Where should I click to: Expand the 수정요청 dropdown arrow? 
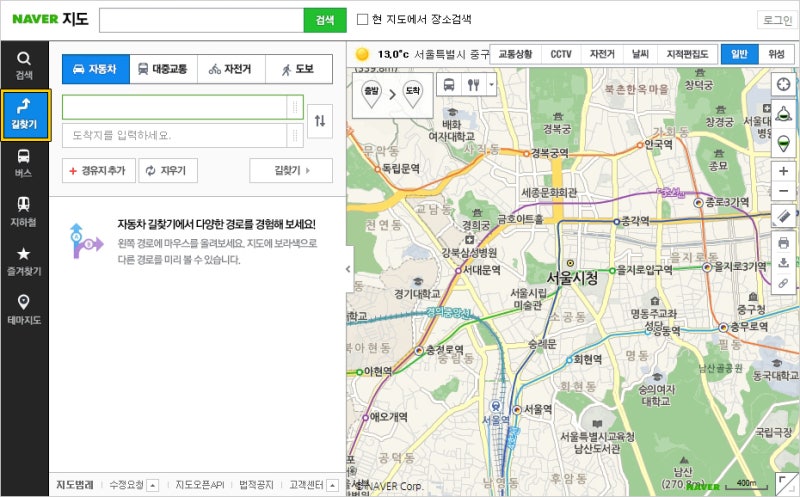153,485
